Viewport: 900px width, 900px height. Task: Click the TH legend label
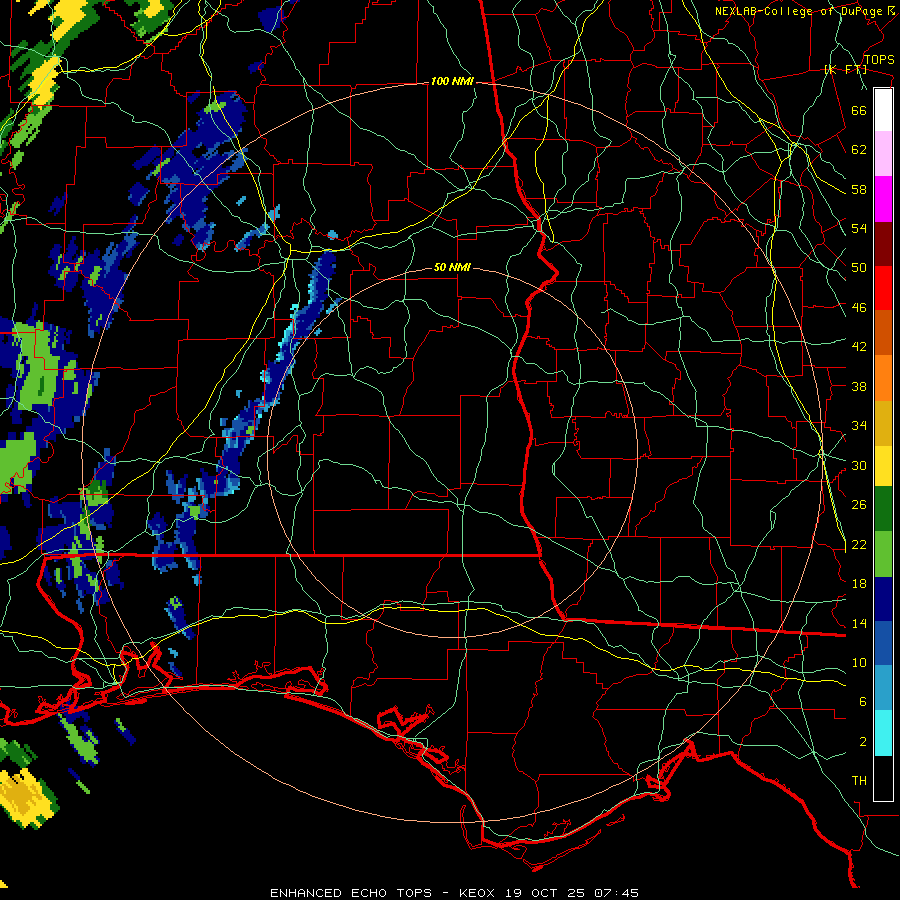coord(859,781)
